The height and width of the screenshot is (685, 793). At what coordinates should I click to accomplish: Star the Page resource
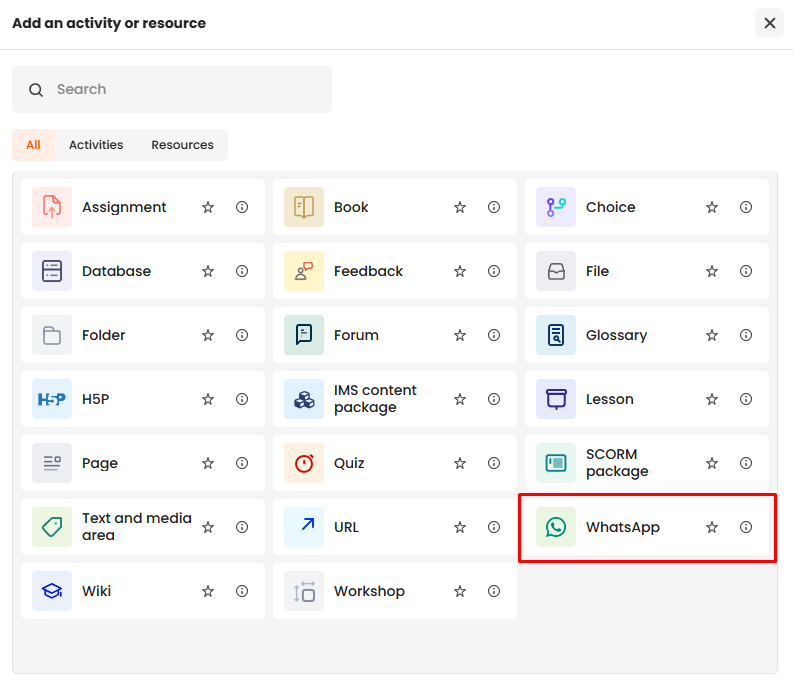208,463
